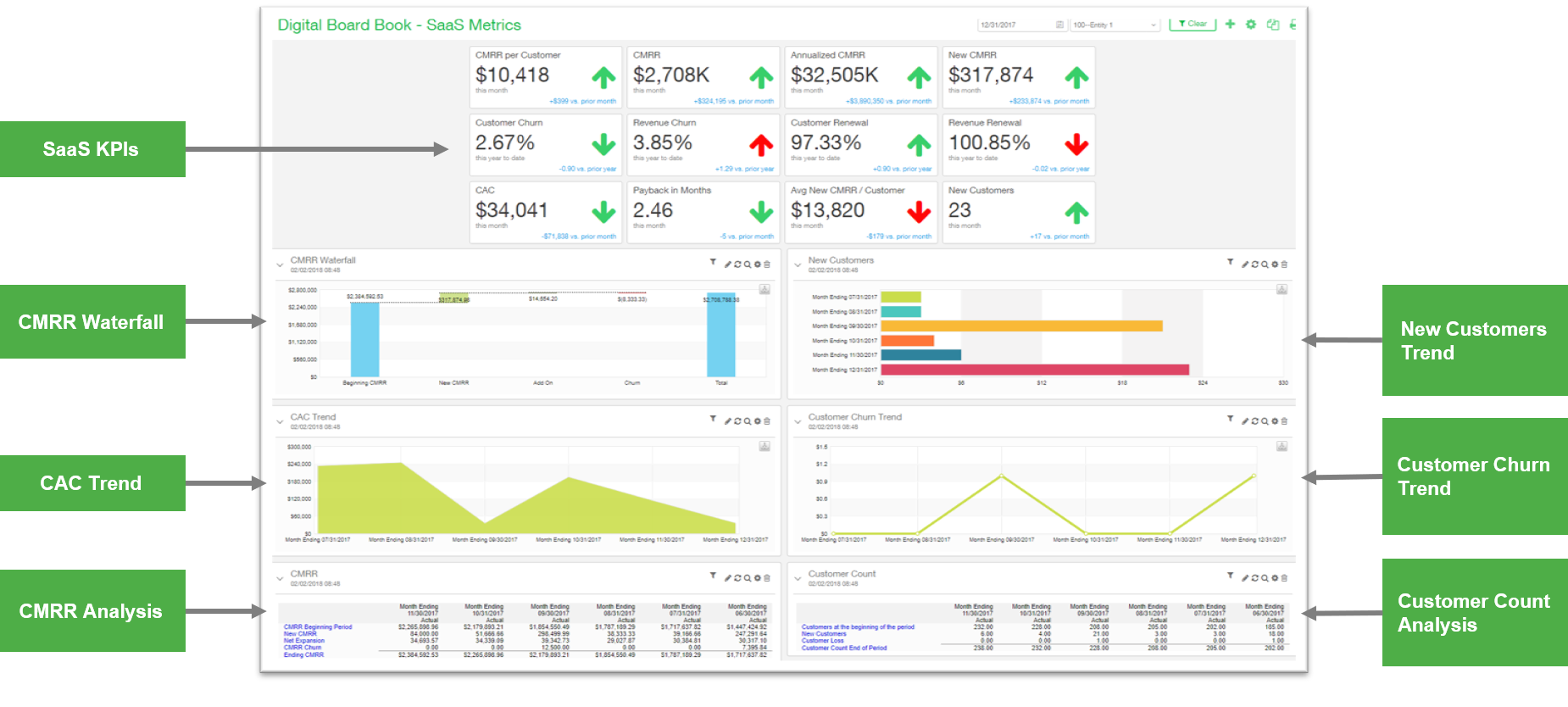This screenshot has height=707, width=1568.
Task: Open the Customer Loss row link
Action: click(822, 641)
